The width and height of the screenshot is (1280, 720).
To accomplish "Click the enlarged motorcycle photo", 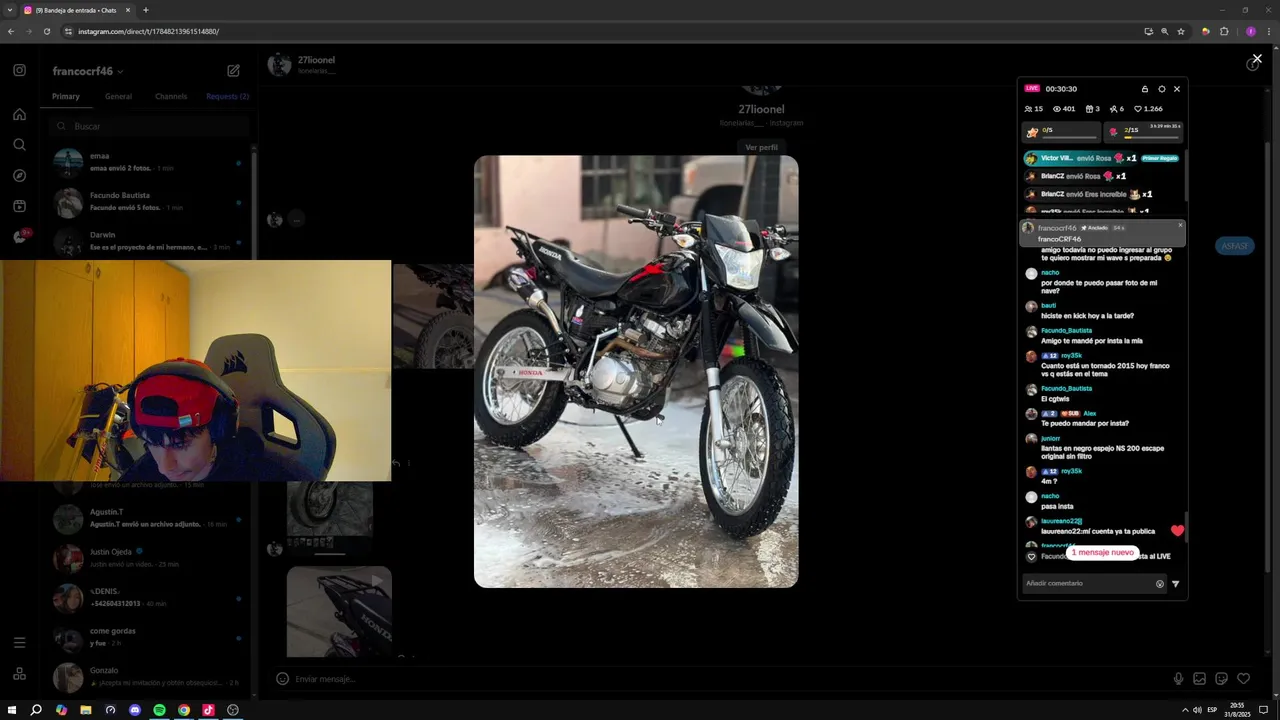I will pos(636,371).
